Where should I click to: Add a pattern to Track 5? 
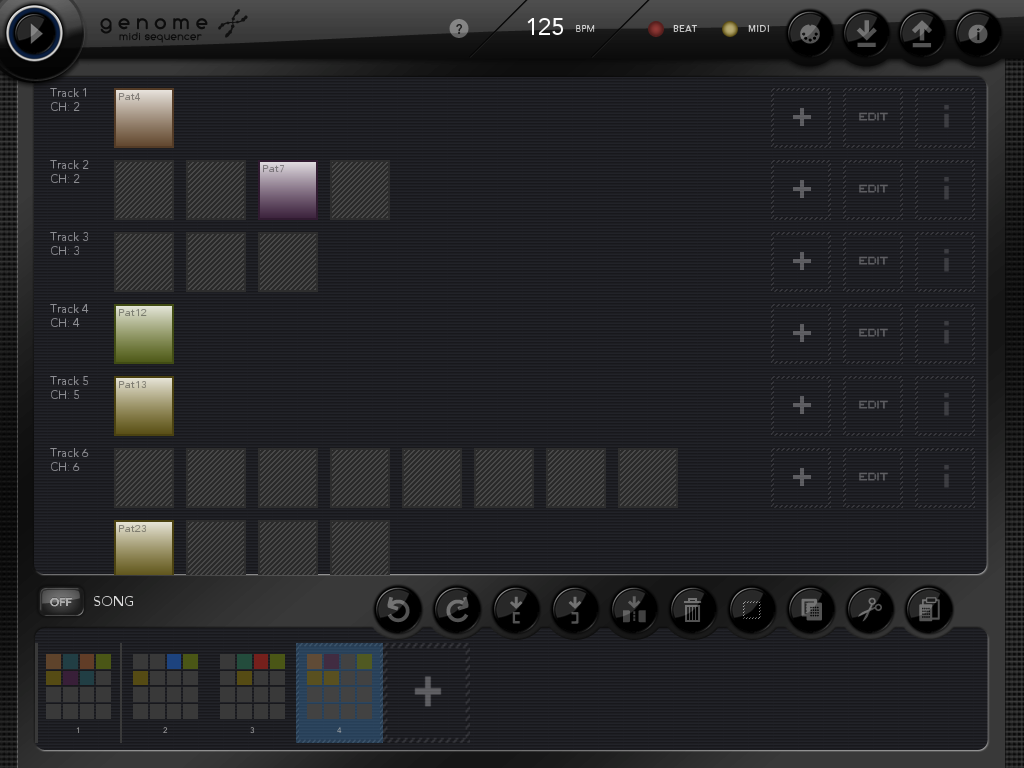click(801, 406)
